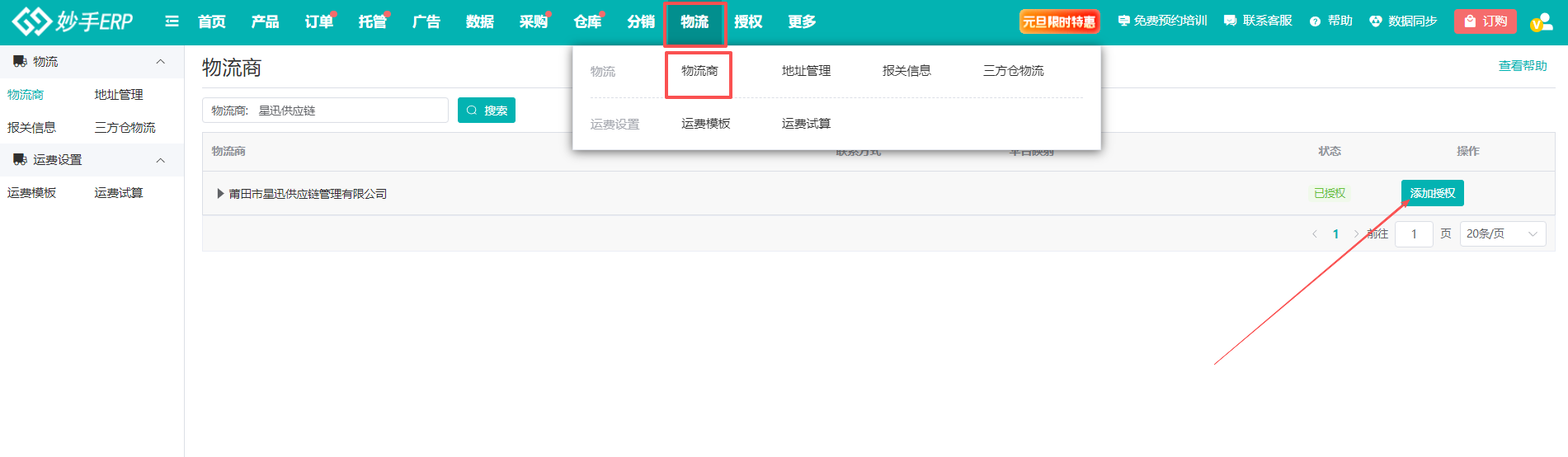Viewport: 1568px width, 457px height.
Task: Click the 已授权 status tag
Action: point(1330,193)
